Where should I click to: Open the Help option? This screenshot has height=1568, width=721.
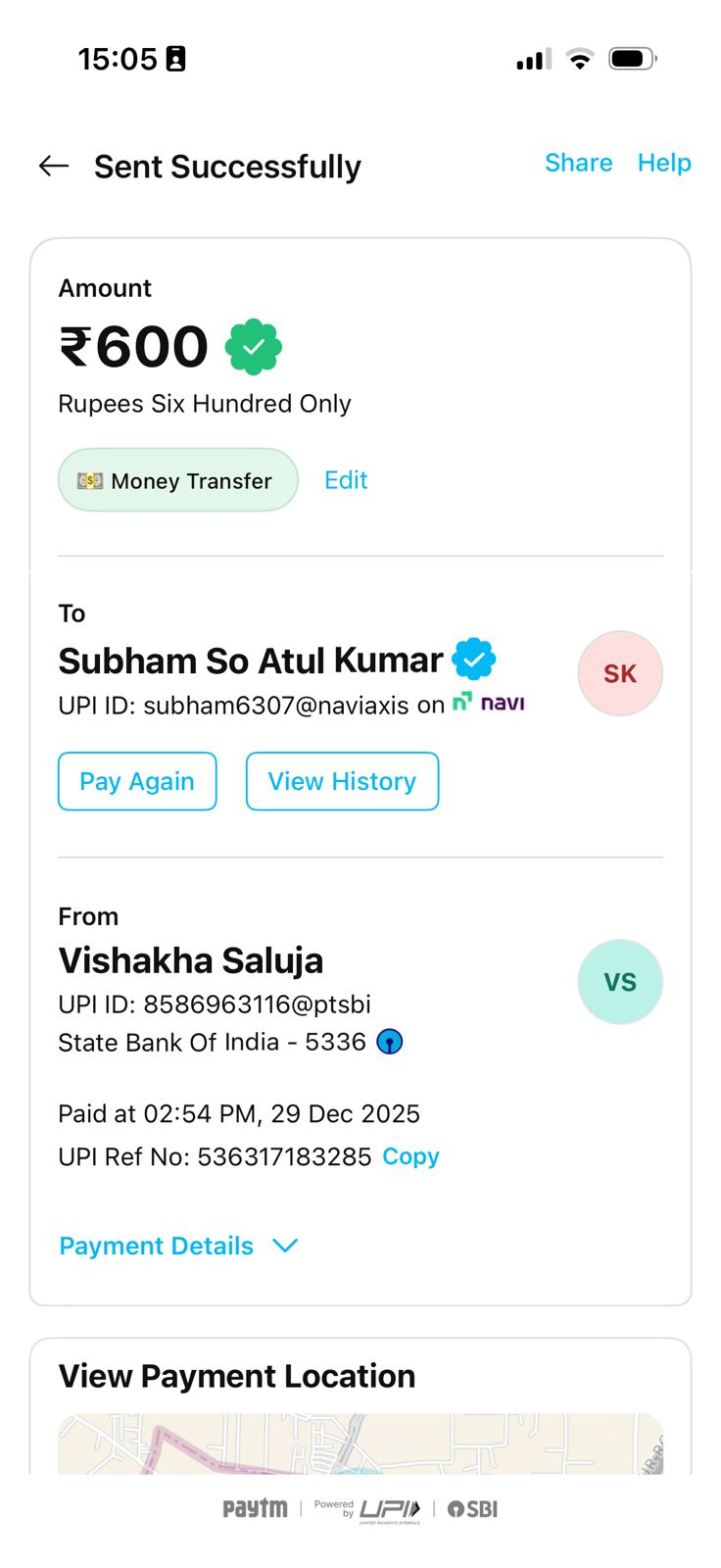click(664, 163)
